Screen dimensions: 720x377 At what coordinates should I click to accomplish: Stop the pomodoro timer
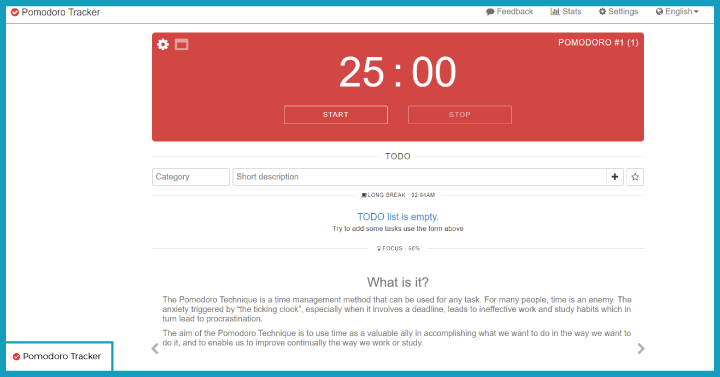[460, 115]
